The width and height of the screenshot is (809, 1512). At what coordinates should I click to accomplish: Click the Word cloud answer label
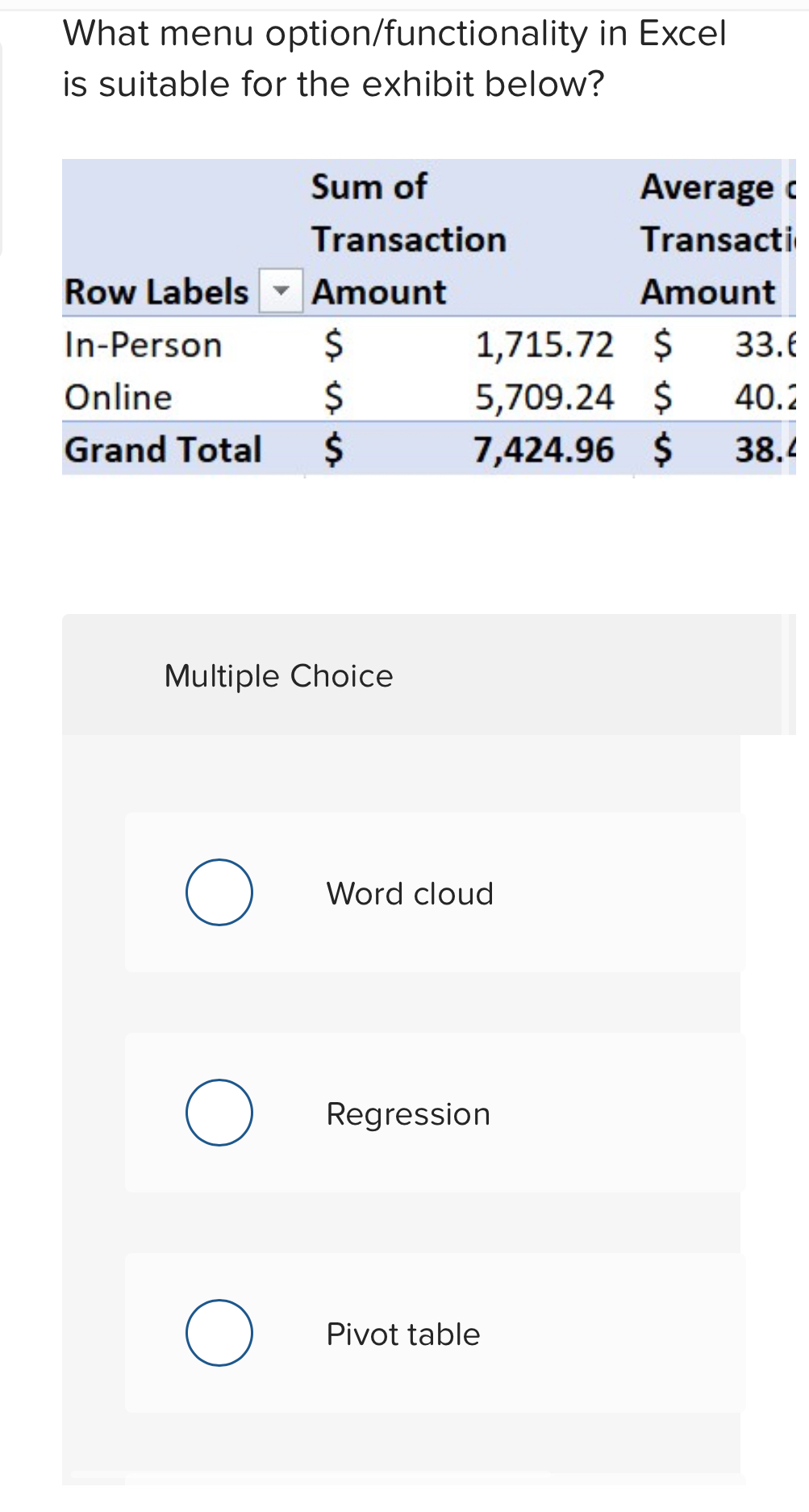pyautogui.click(x=410, y=892)
